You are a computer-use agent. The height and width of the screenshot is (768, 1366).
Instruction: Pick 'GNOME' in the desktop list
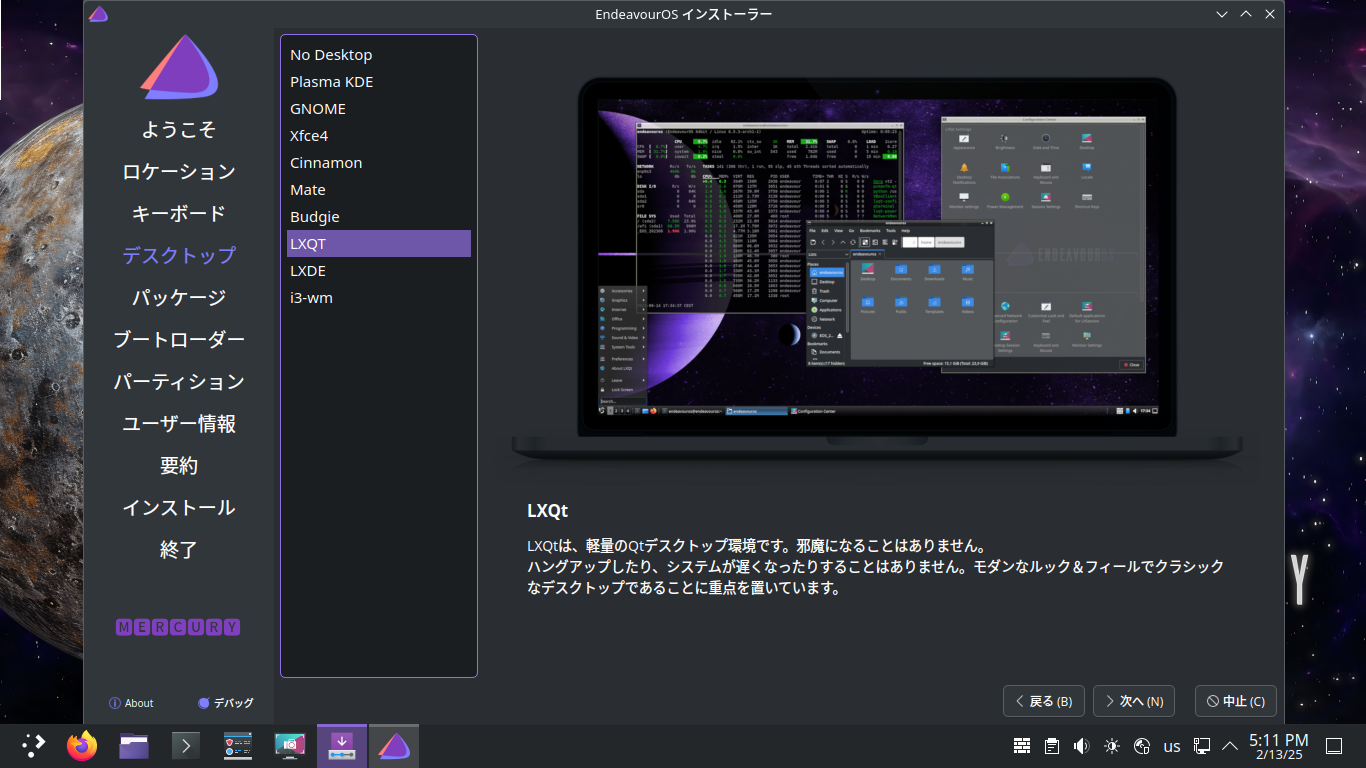tap(379, 109)
